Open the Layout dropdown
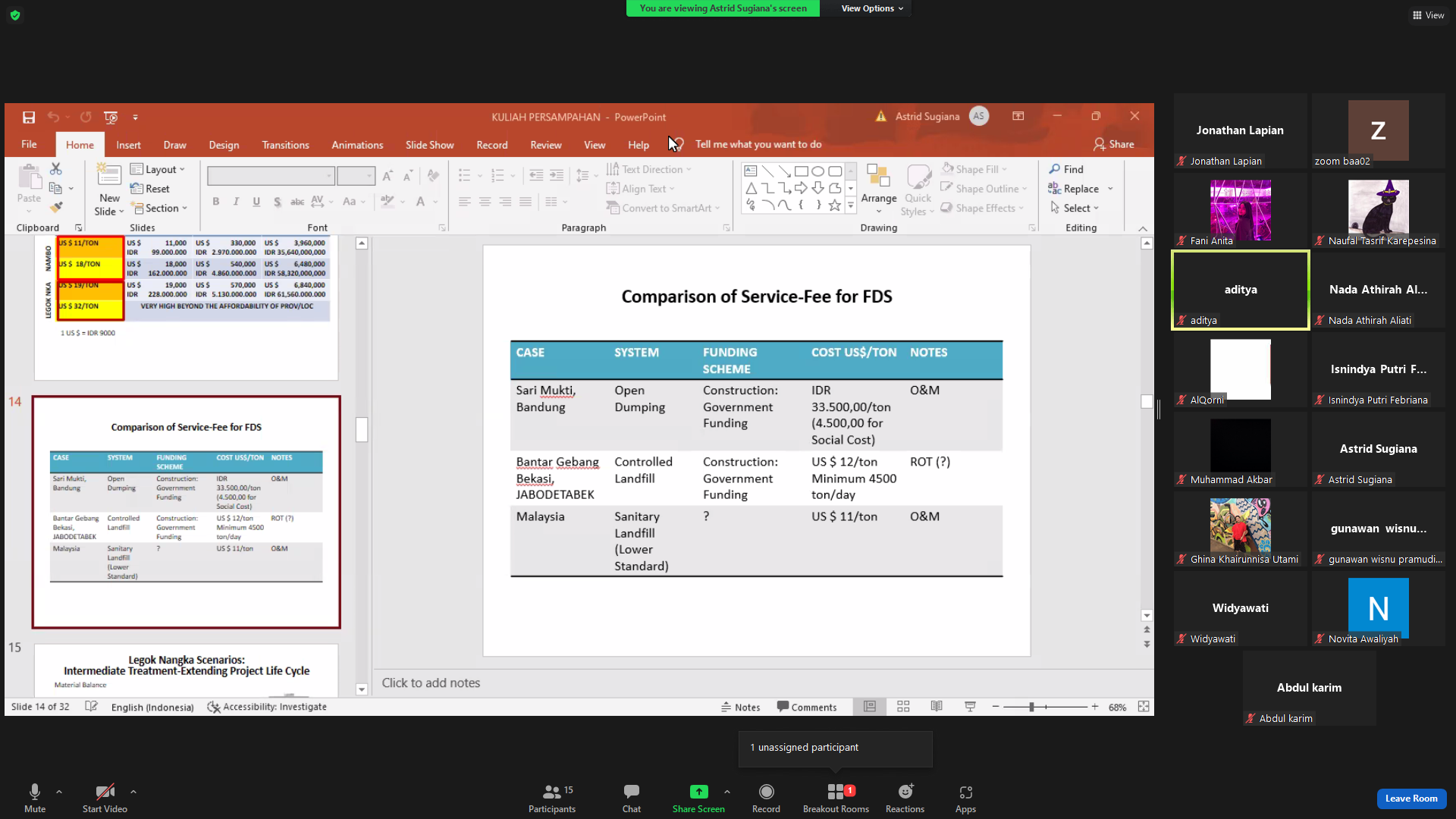Screen dimensions: 1456x819 coord(158,169)
